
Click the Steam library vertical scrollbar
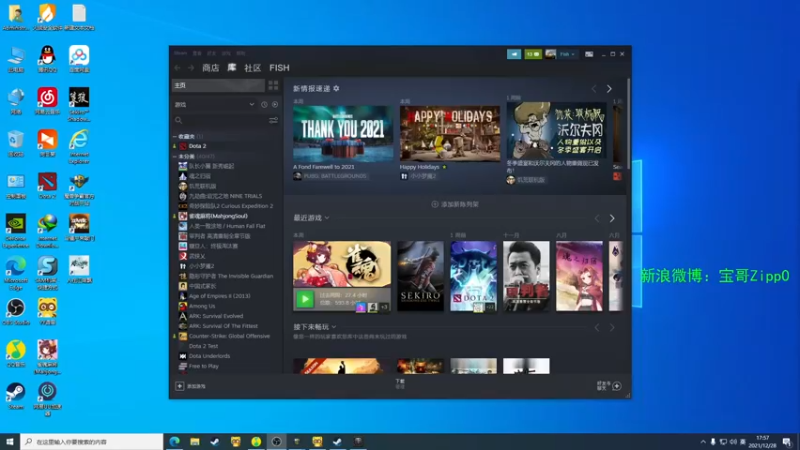[628, 125]
